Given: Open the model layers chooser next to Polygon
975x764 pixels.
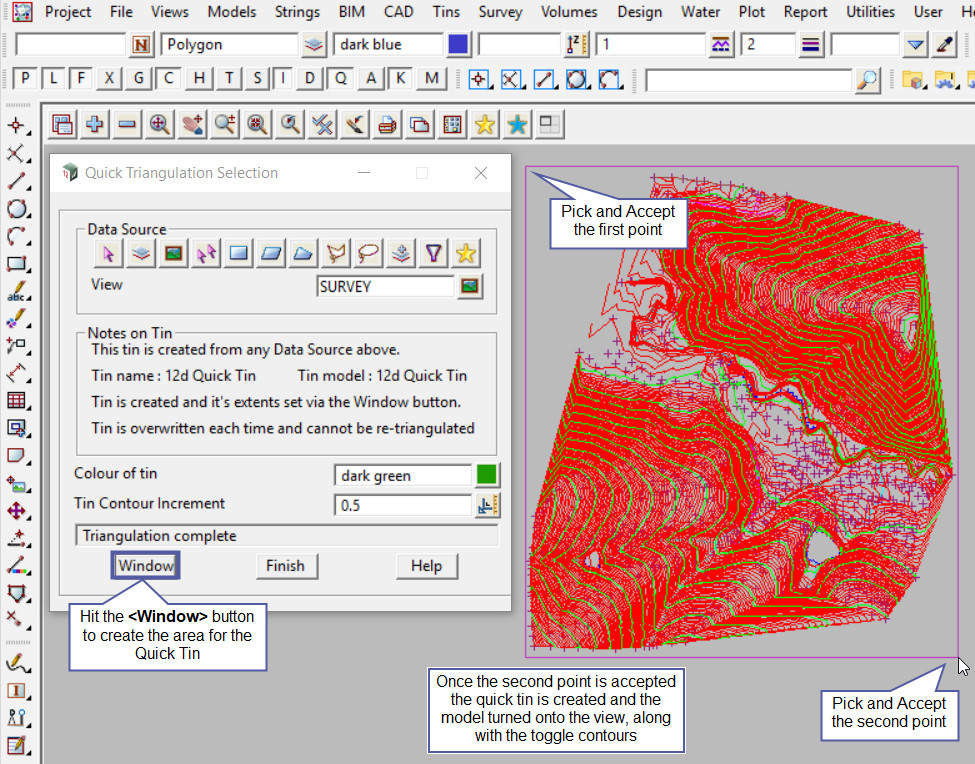Looking at the screenshot, I should (314, 45).
